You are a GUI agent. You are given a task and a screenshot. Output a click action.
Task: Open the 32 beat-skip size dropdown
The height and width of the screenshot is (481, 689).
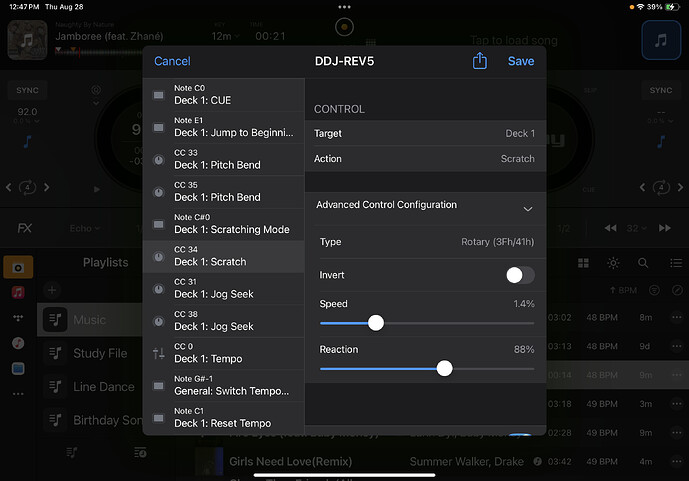point(636,228)
